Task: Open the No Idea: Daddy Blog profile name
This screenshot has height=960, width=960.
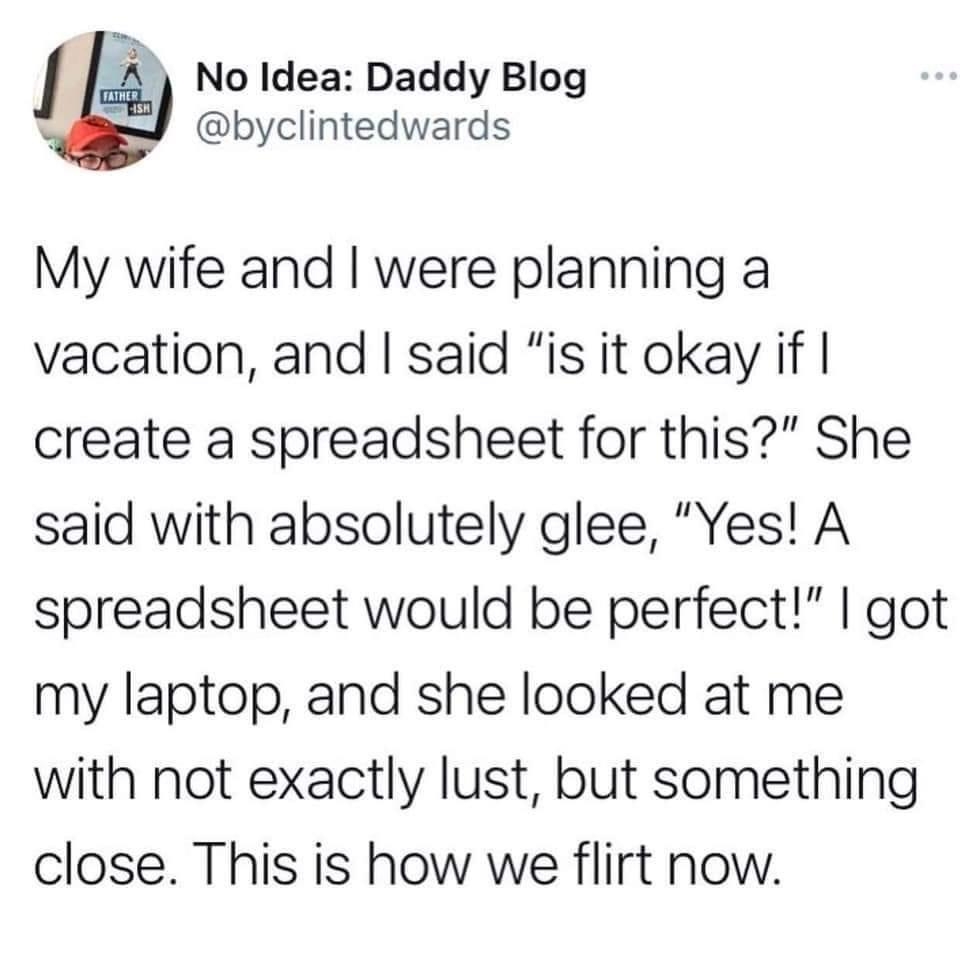Action: tap(390, 80)
